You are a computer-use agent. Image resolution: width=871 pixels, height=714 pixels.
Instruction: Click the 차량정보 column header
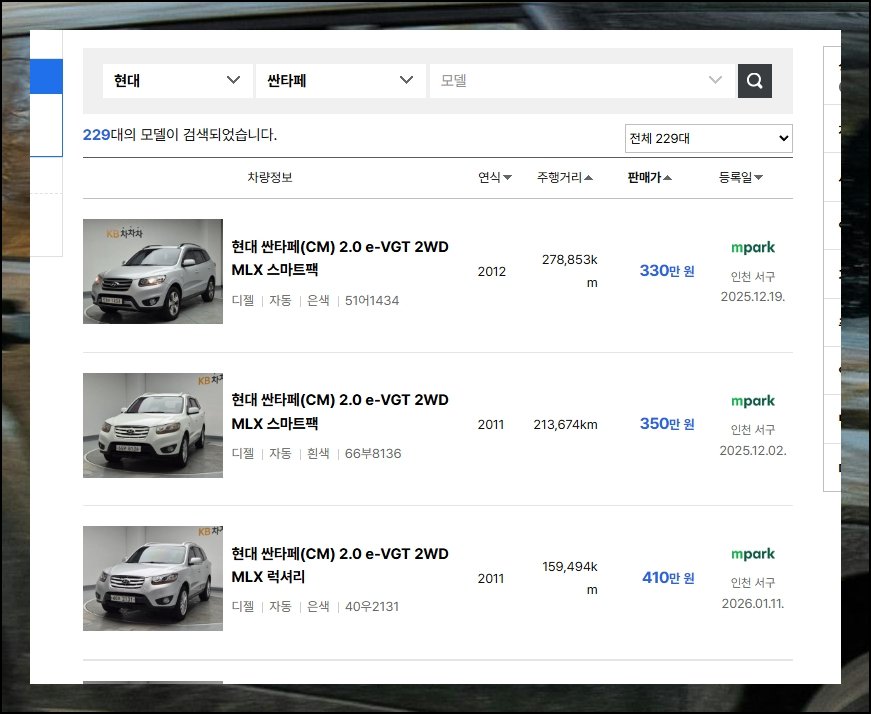(270, 177)
